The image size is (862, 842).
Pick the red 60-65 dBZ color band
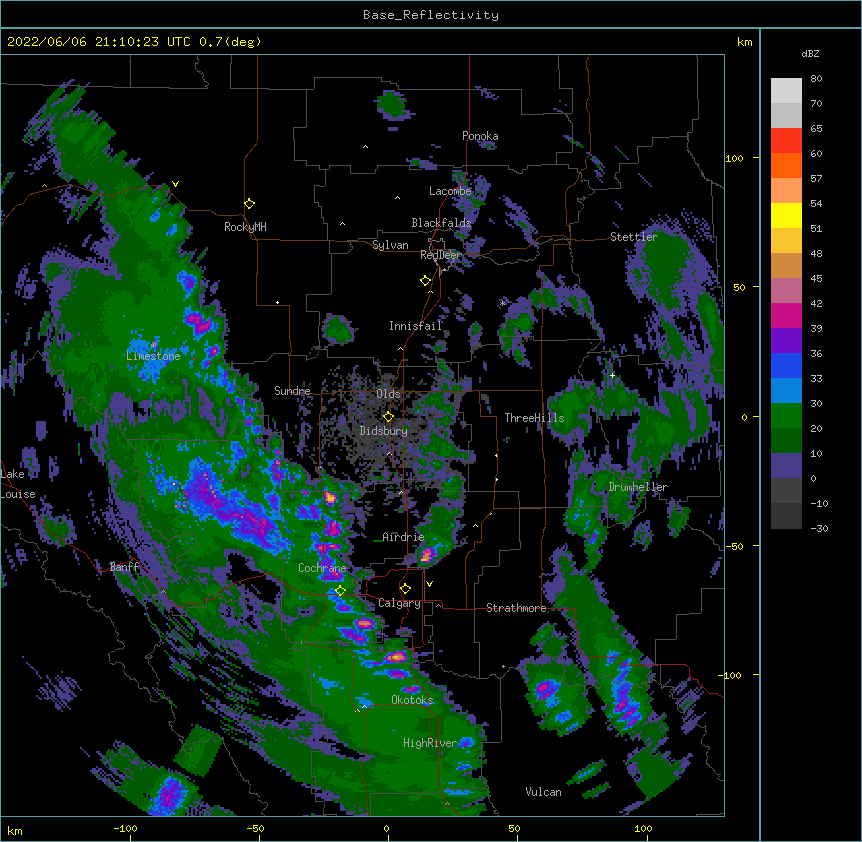click(786, 141)
